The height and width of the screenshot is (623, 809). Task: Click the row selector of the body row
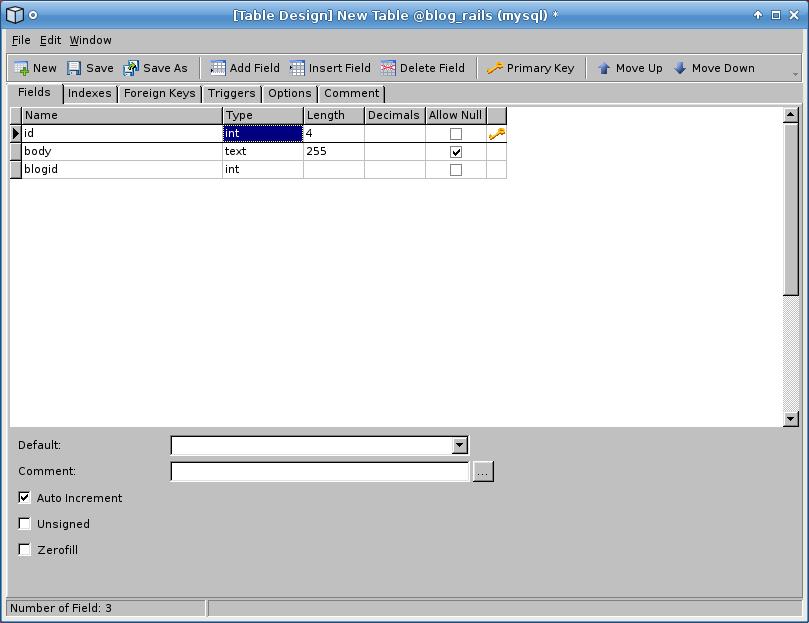15,151
